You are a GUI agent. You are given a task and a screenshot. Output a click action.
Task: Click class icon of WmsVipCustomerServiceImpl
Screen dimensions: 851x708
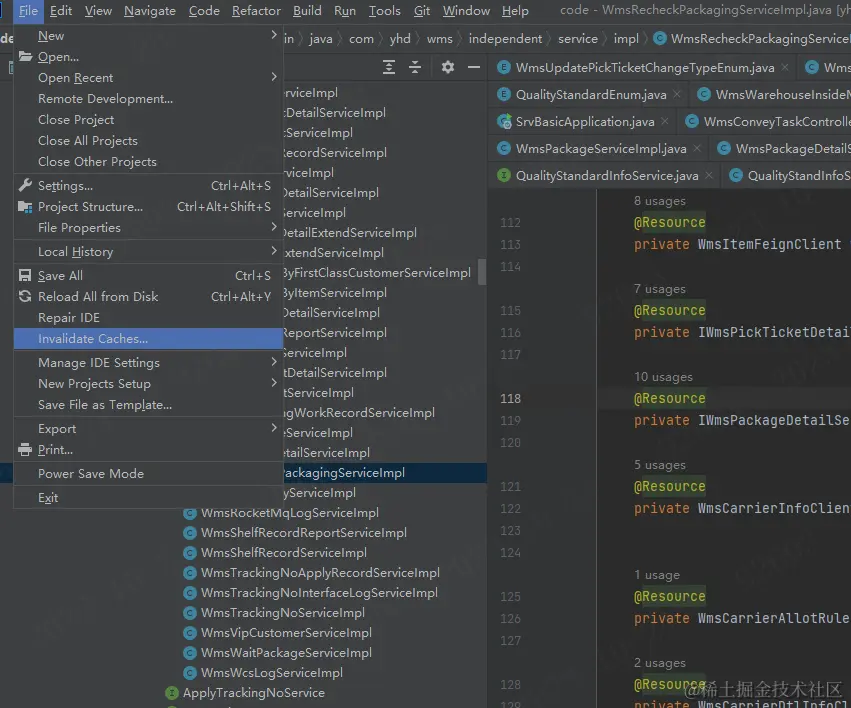pyautogui.click(x=189, y=633)
